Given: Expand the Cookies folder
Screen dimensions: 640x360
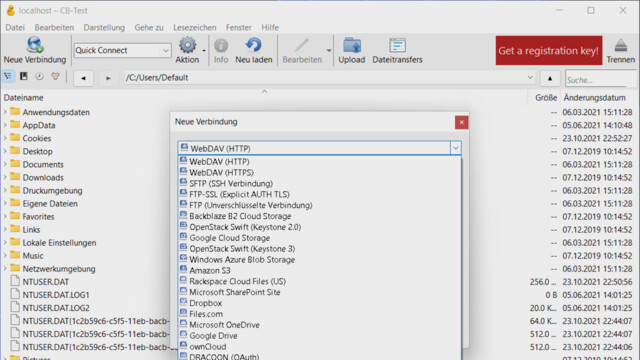Looking at the screenshot, I should 5,138.
